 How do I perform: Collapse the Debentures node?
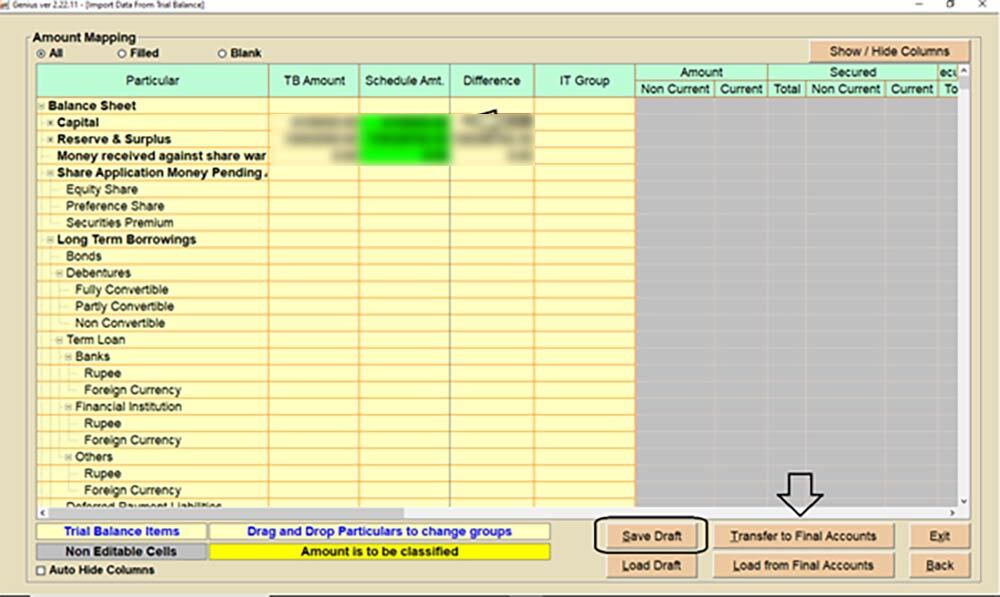59,273
